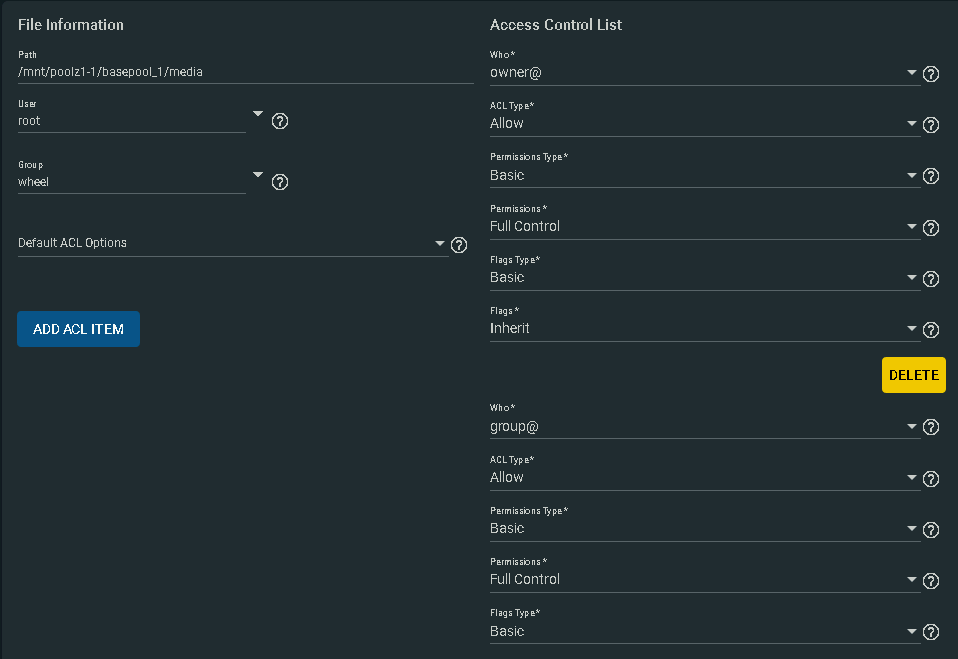
Task: Change Flags dropdown set to Inherit
Action: click(x=704, y=329)
